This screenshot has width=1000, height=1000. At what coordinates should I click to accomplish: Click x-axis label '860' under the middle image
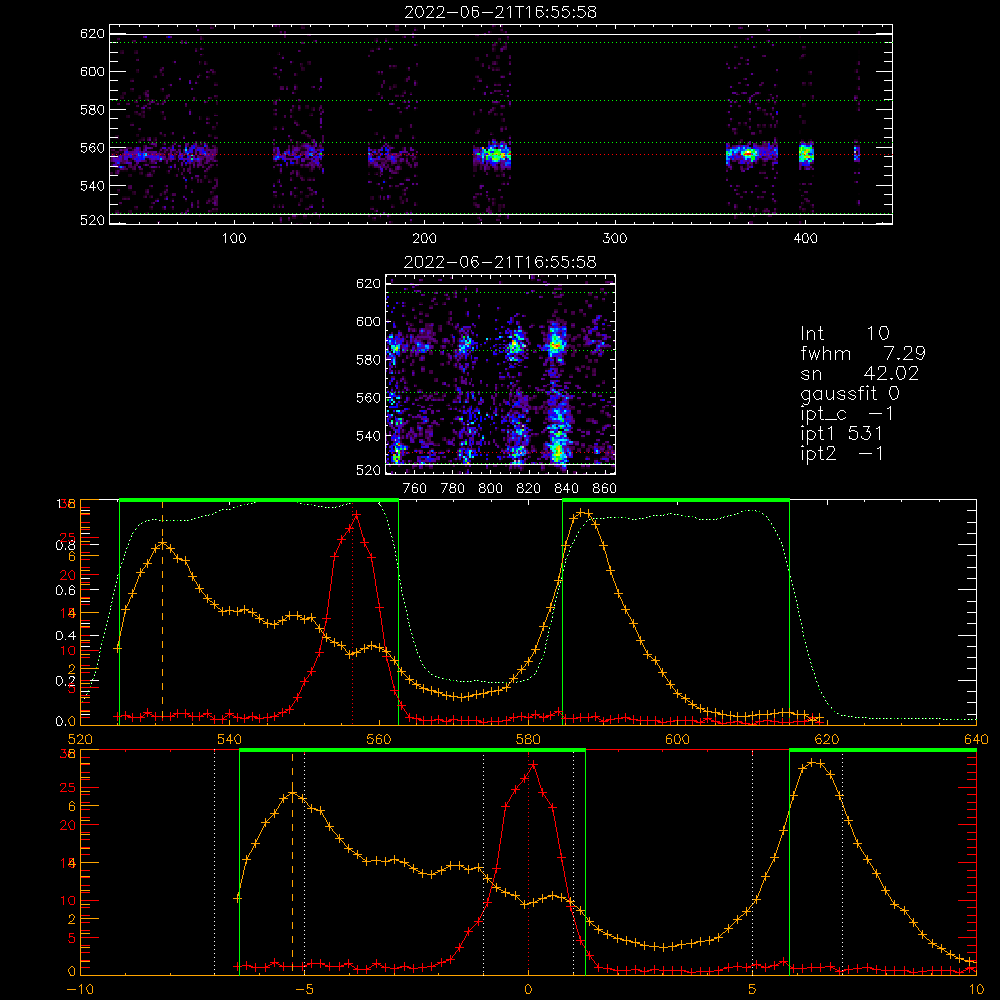click(605, 489)
